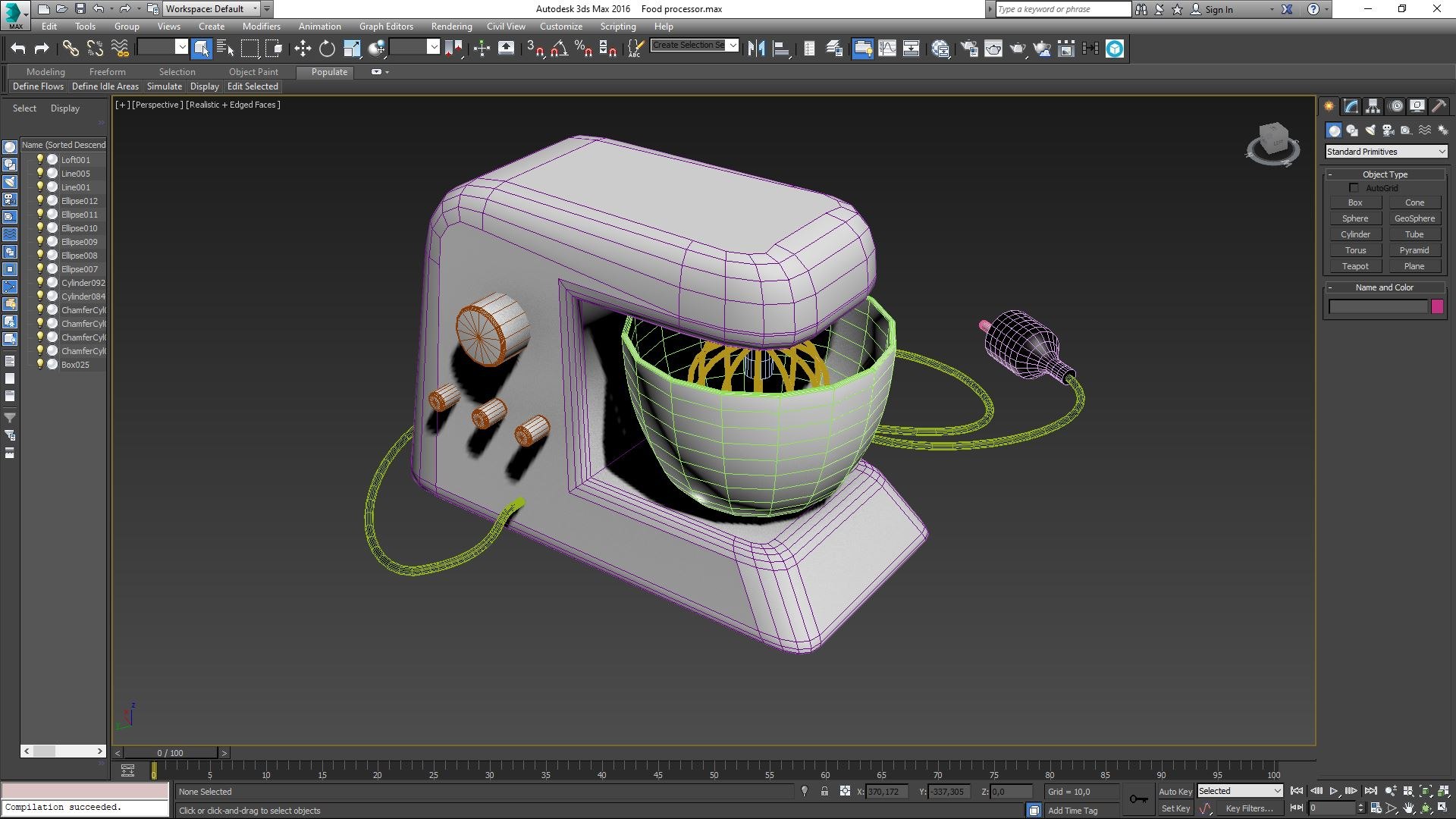The image size is (1456, 819).
Task: Toggle Box025 visibility bulb
Action: coord(40,364)
